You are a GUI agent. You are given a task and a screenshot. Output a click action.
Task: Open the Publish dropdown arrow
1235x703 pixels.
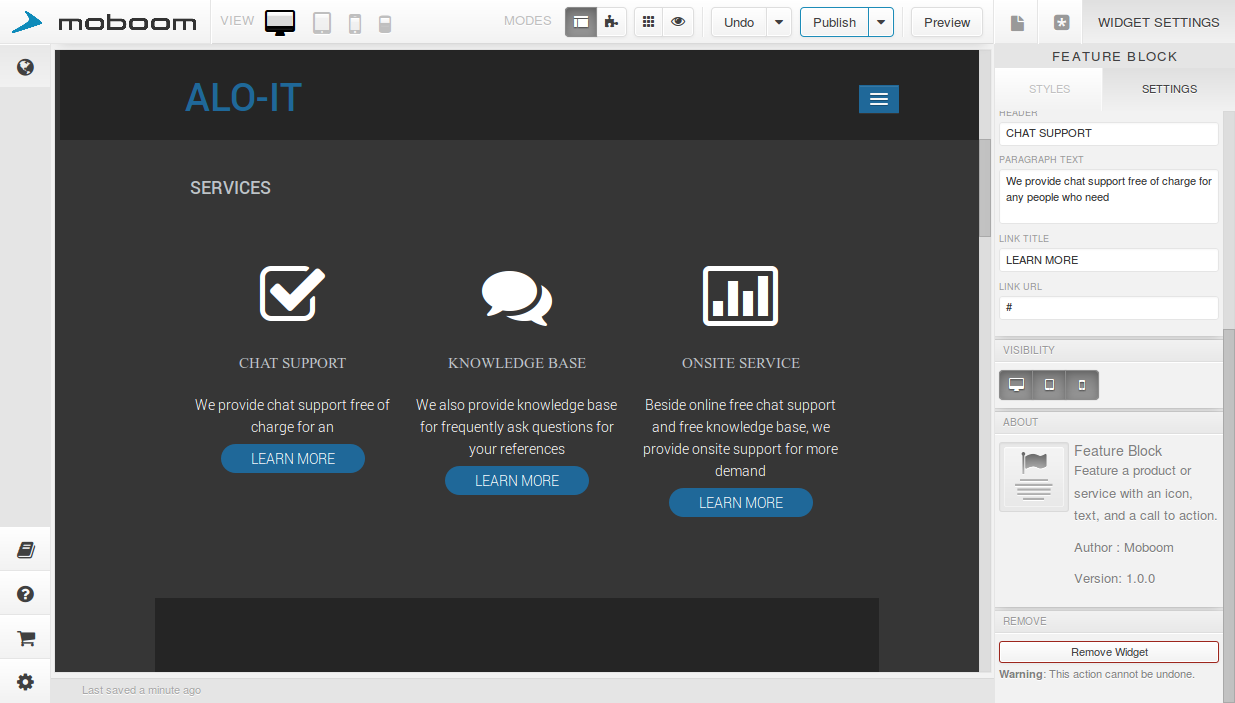point(880,22)
